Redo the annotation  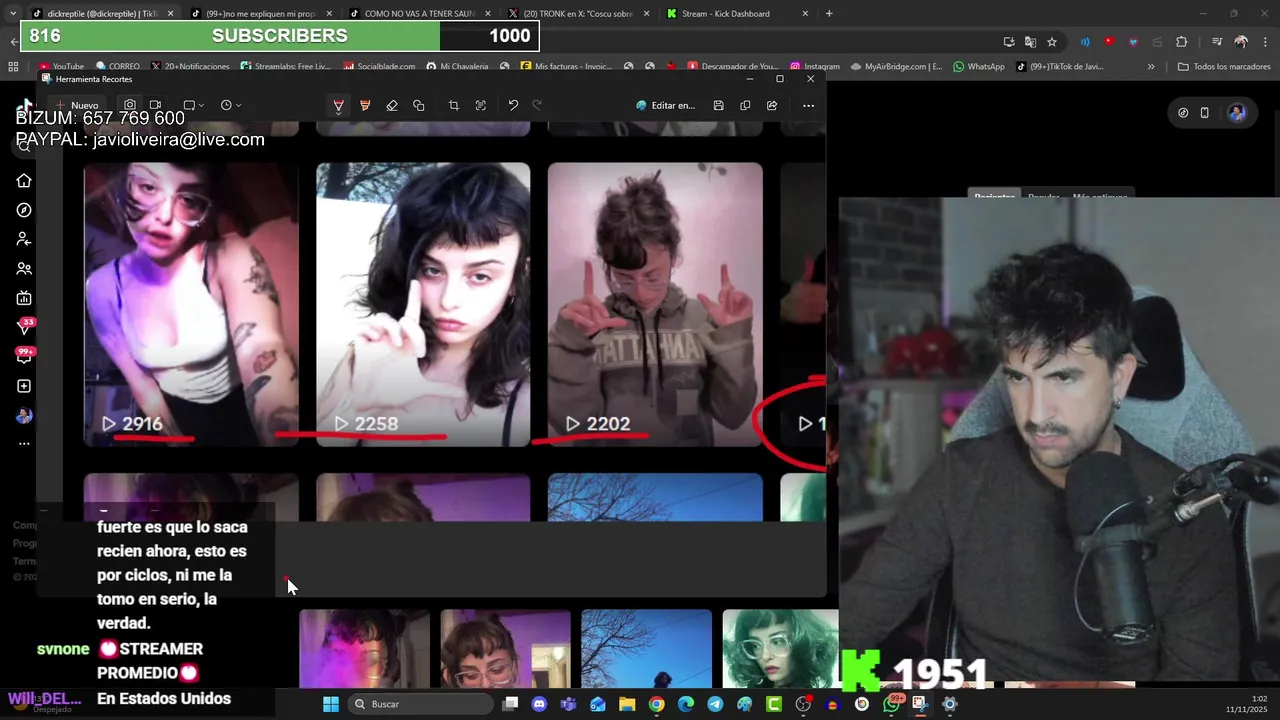click(x=537, y=105)
